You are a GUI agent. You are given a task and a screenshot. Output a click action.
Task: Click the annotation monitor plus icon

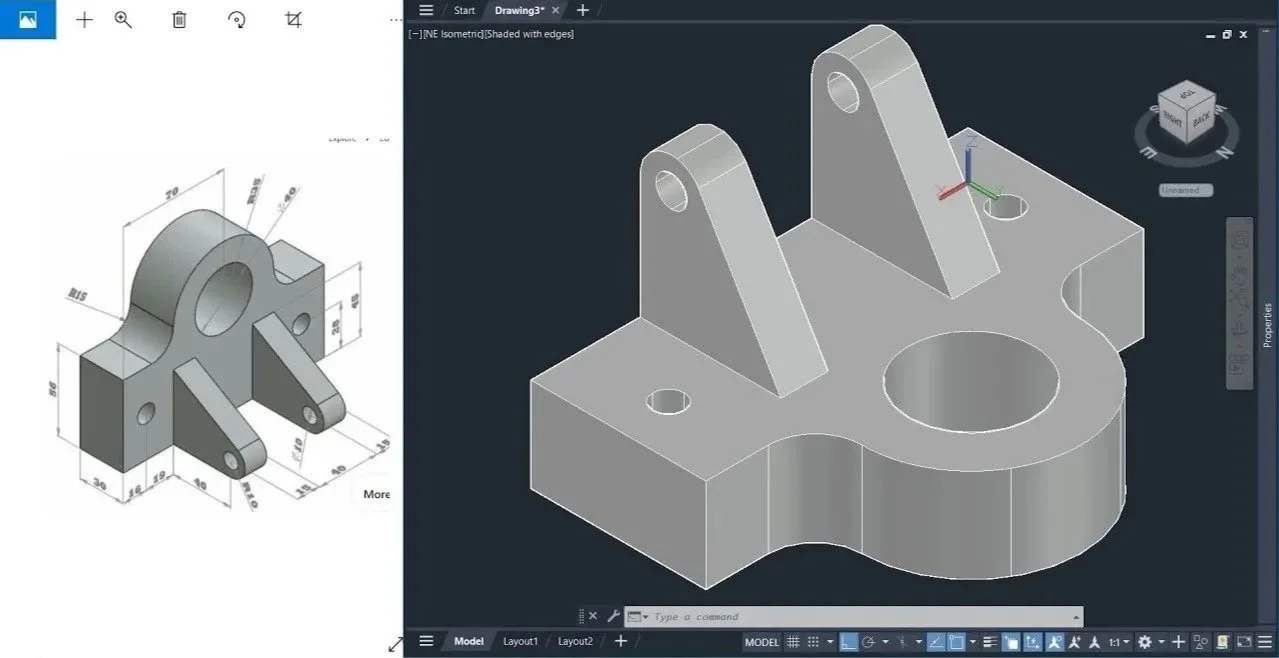click(1179, 642)
